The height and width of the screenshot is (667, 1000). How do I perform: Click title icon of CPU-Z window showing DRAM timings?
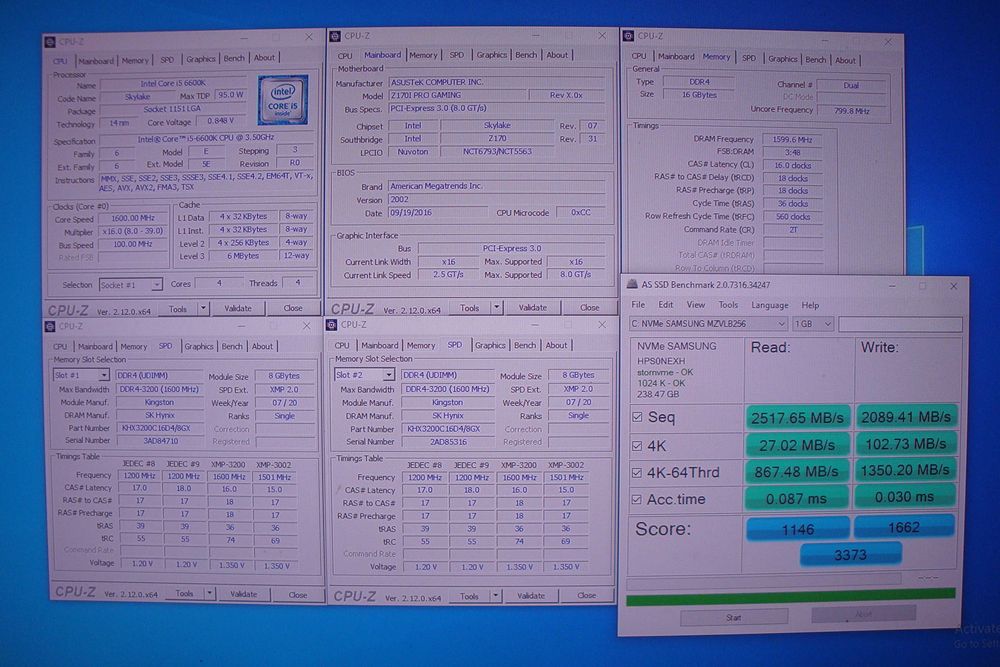click(628, 36)
